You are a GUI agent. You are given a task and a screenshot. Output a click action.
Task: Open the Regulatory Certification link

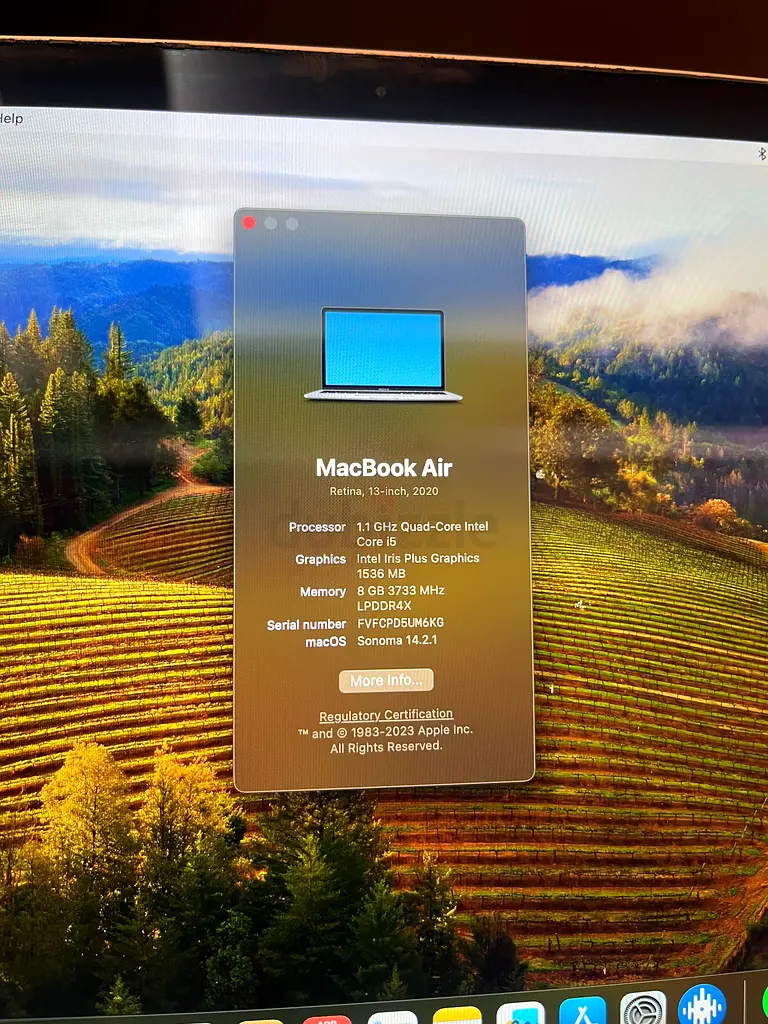tap(386, 715)
